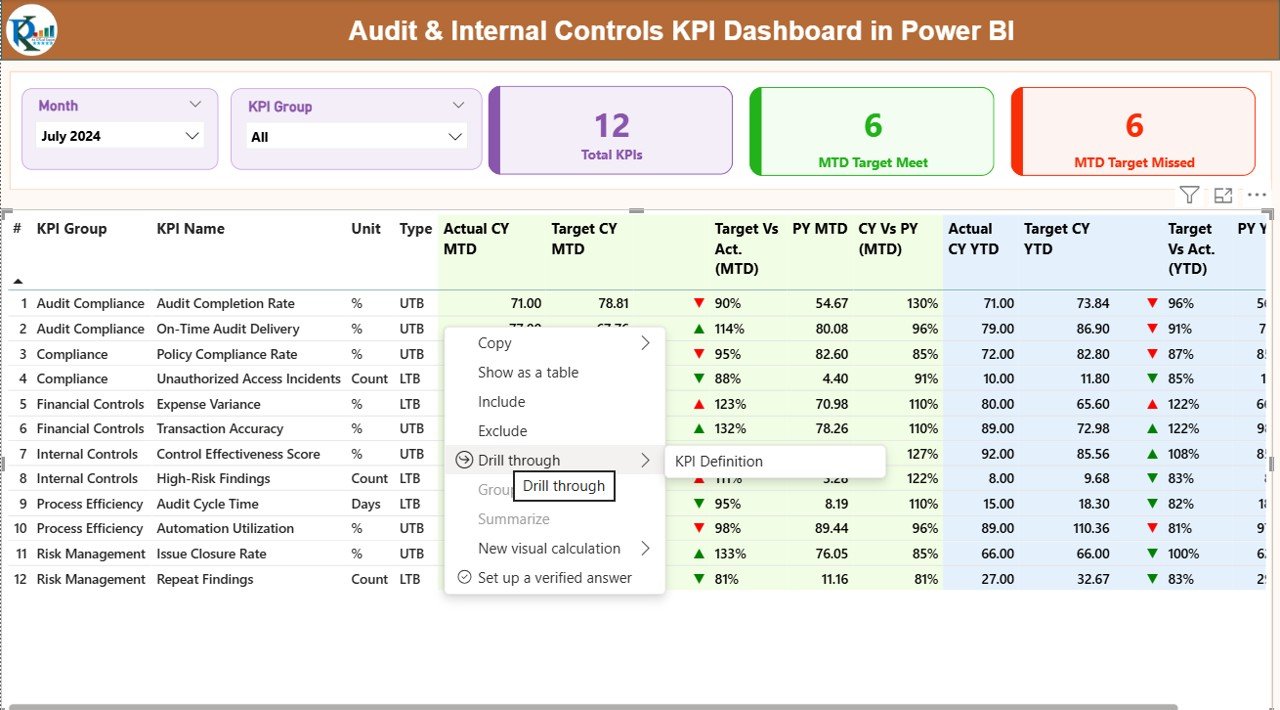Click Exclude in the context menu
The height and width of the screenshot is (710, 1280).
click(x=502, y=430)
